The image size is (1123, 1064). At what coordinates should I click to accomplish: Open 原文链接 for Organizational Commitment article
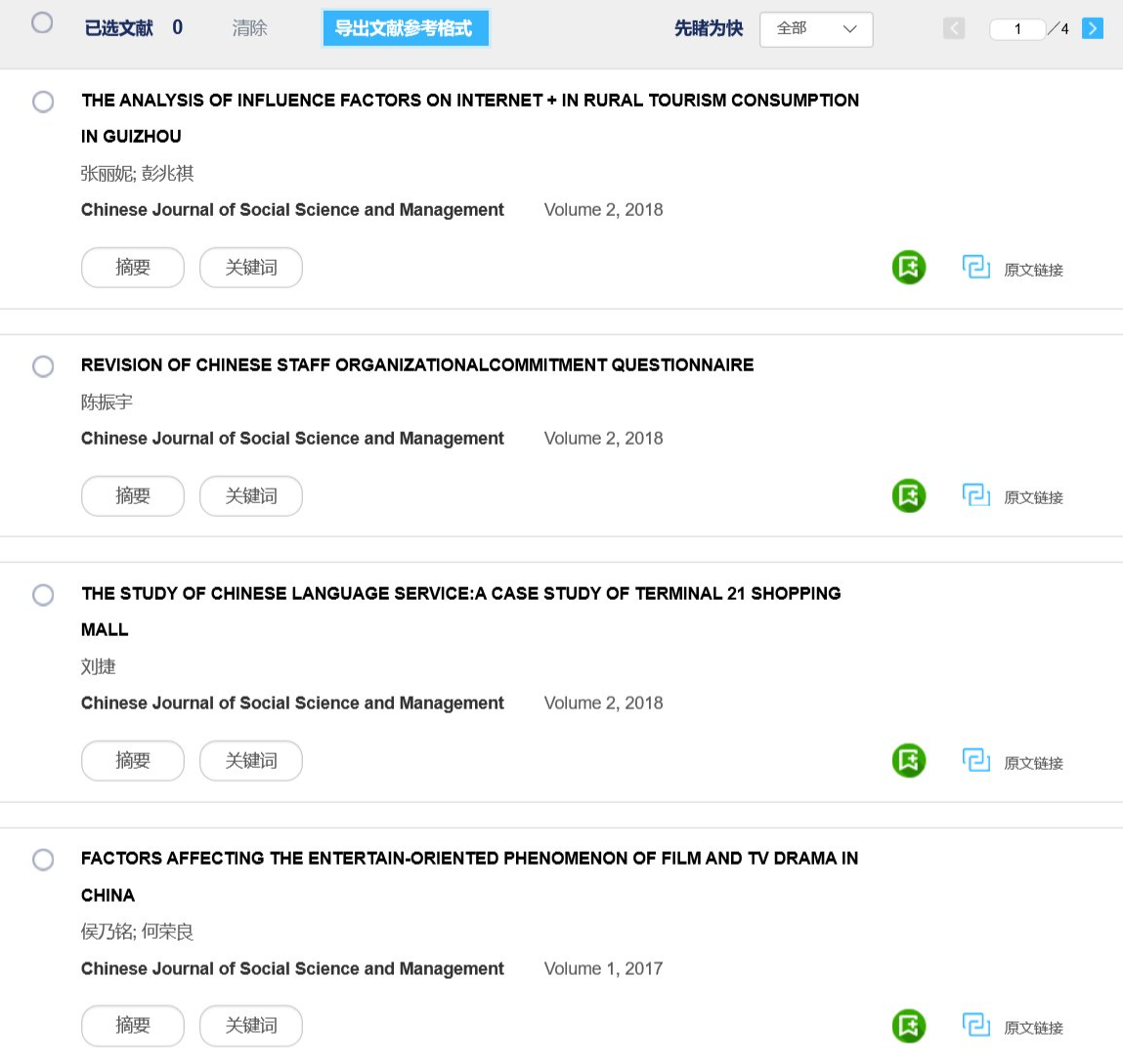(1033, 497)
